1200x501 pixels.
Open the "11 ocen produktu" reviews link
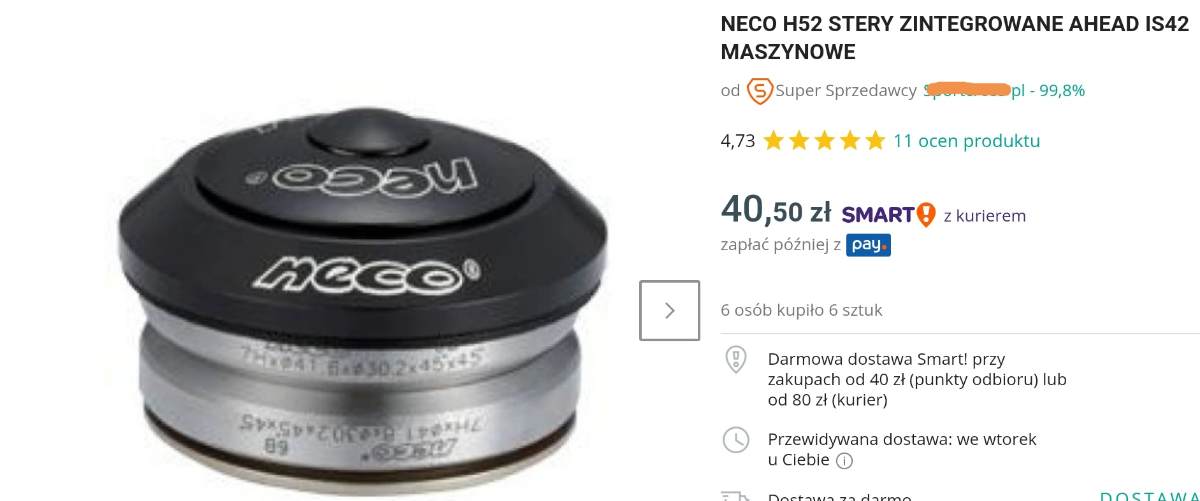[966, 141]
